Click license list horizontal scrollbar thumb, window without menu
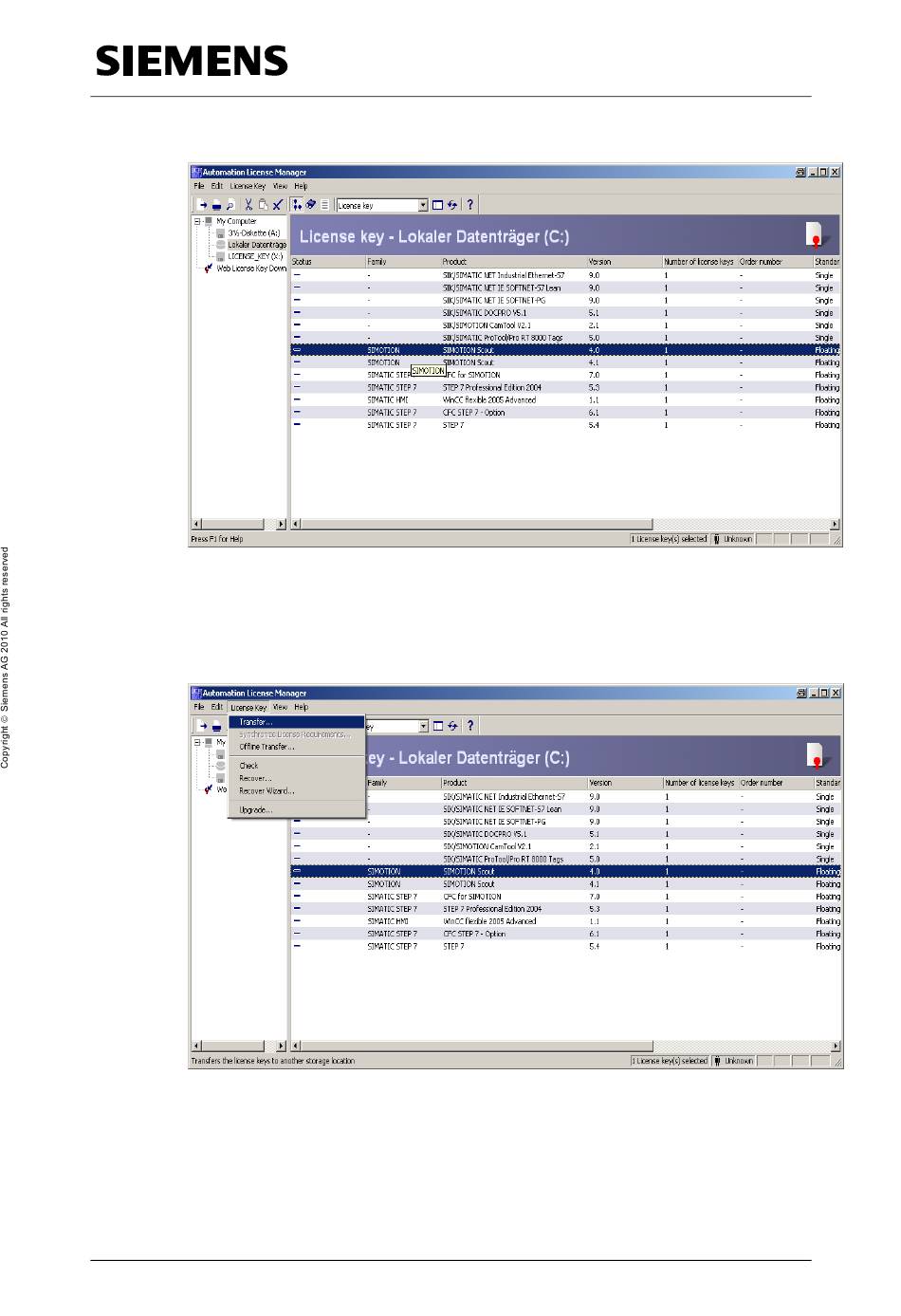The height and width of the screenshot is (1316, 901). click(x=477, y=524)
